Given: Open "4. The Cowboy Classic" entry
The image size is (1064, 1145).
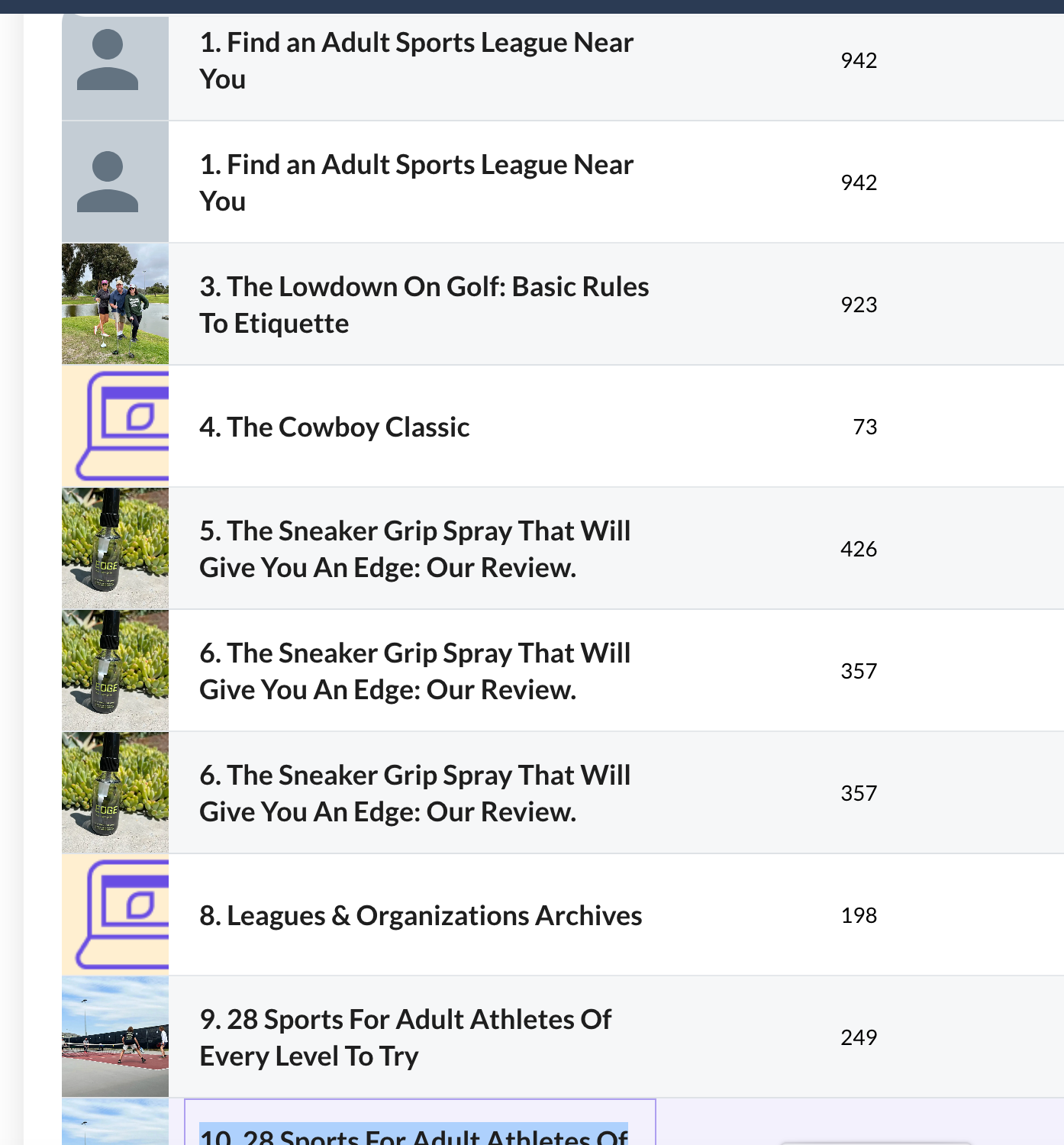Looking at the screenshot, I should point(334,427).
